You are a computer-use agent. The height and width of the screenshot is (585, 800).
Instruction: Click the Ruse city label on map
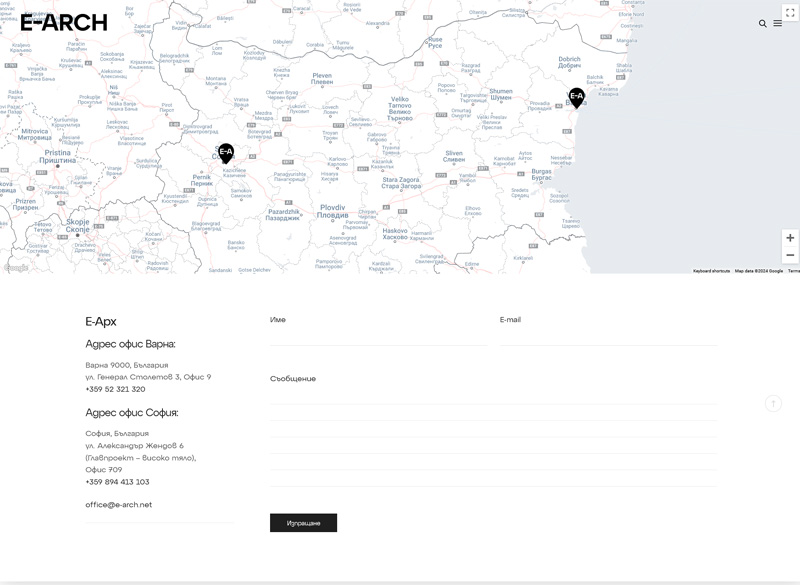coord(435,42)
